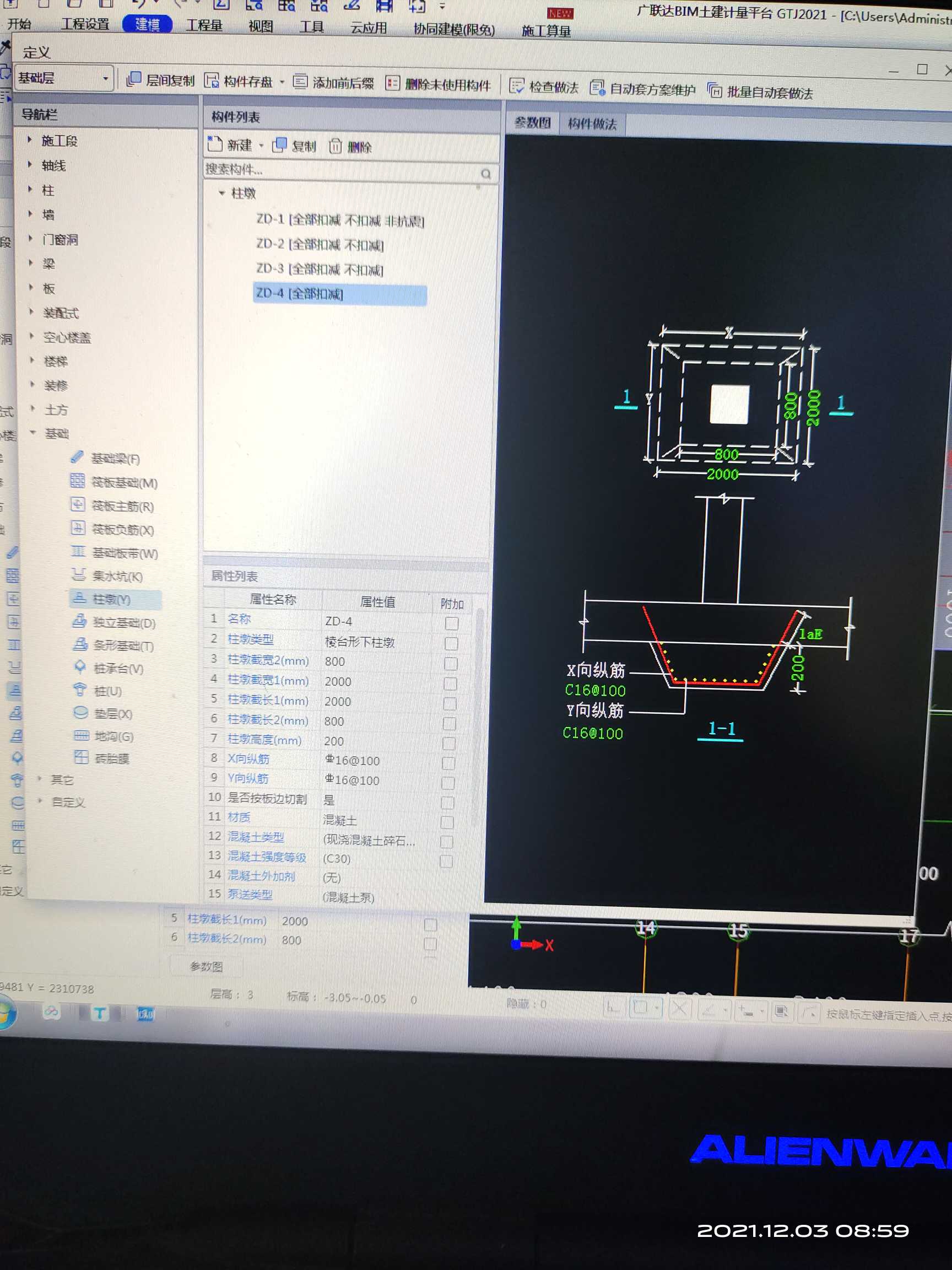Screen dimensions: 952x1270
Task: Expand 门窗洞 in navigation tree
Action: pos(30,238)
